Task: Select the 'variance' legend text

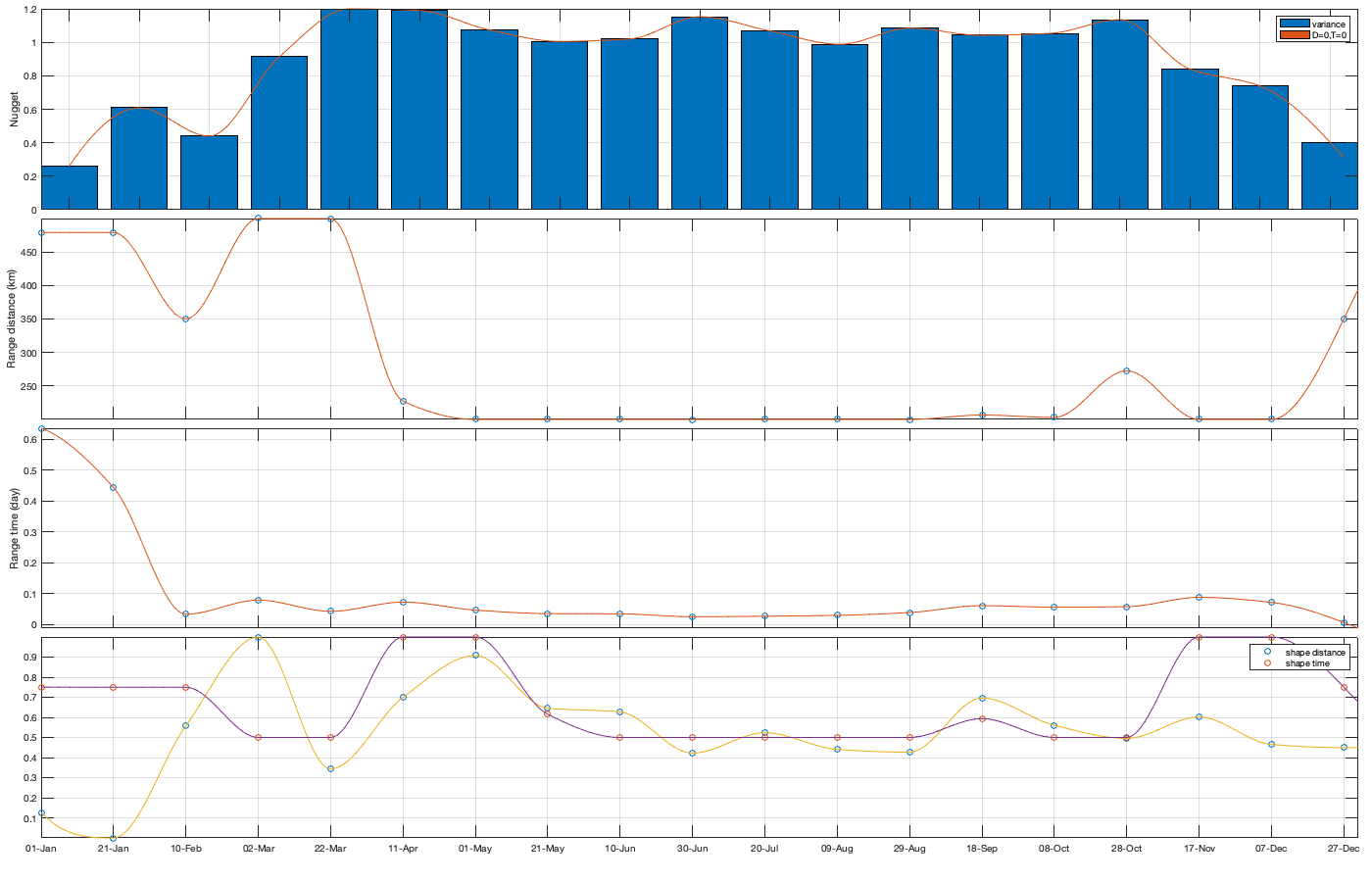Action: coord(1329,24)
